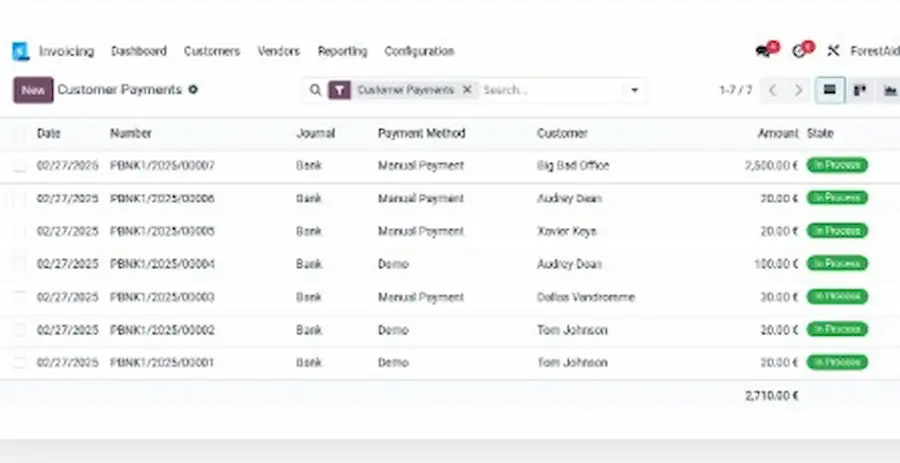The width and height of the screenshot is (900, 463).
Task: Select checkbox for payment PBNK1/2025/00007
Action: [x=19, y=166]
